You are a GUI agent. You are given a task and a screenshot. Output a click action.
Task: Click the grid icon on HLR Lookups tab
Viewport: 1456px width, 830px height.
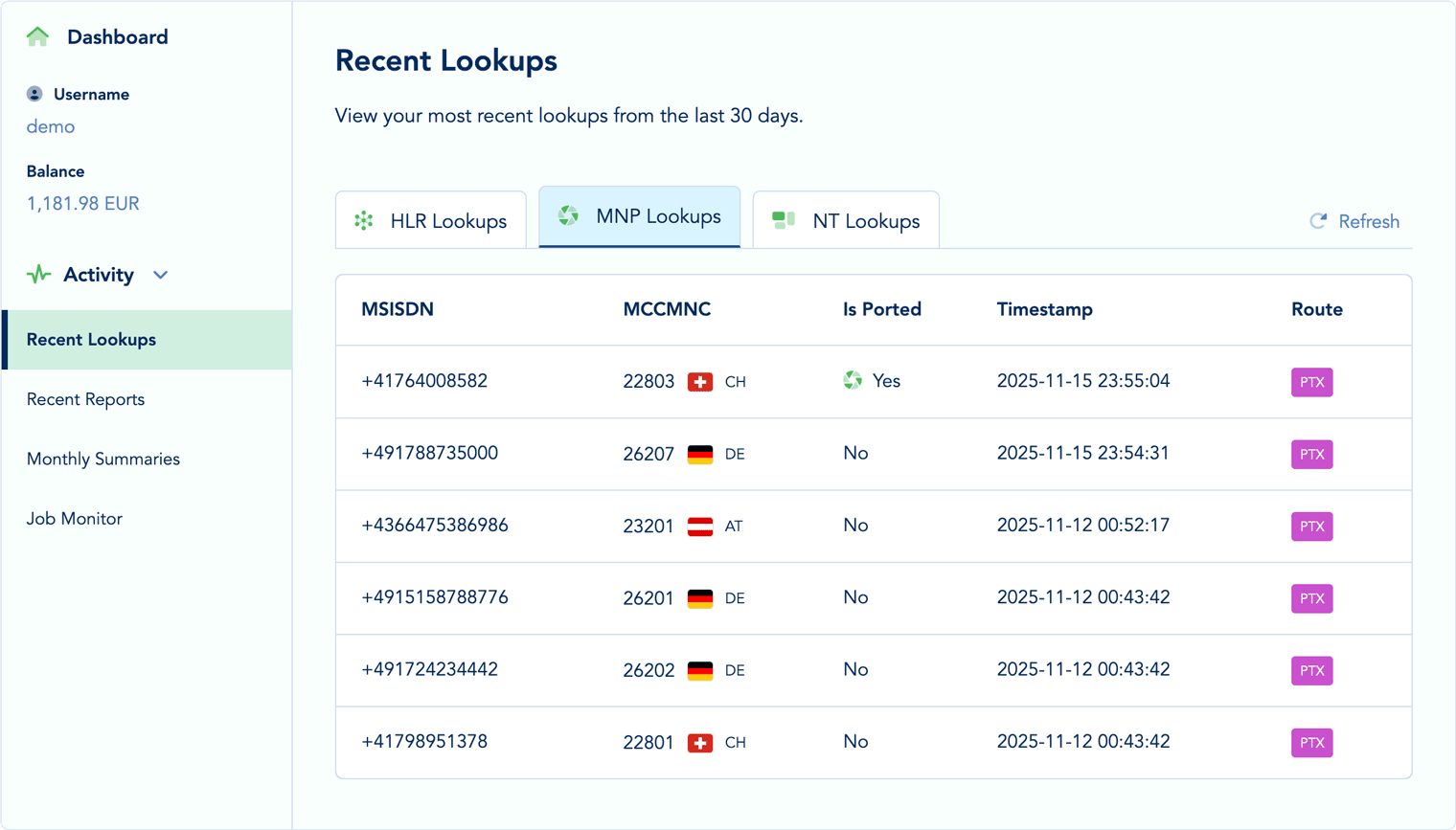point(362,220)
